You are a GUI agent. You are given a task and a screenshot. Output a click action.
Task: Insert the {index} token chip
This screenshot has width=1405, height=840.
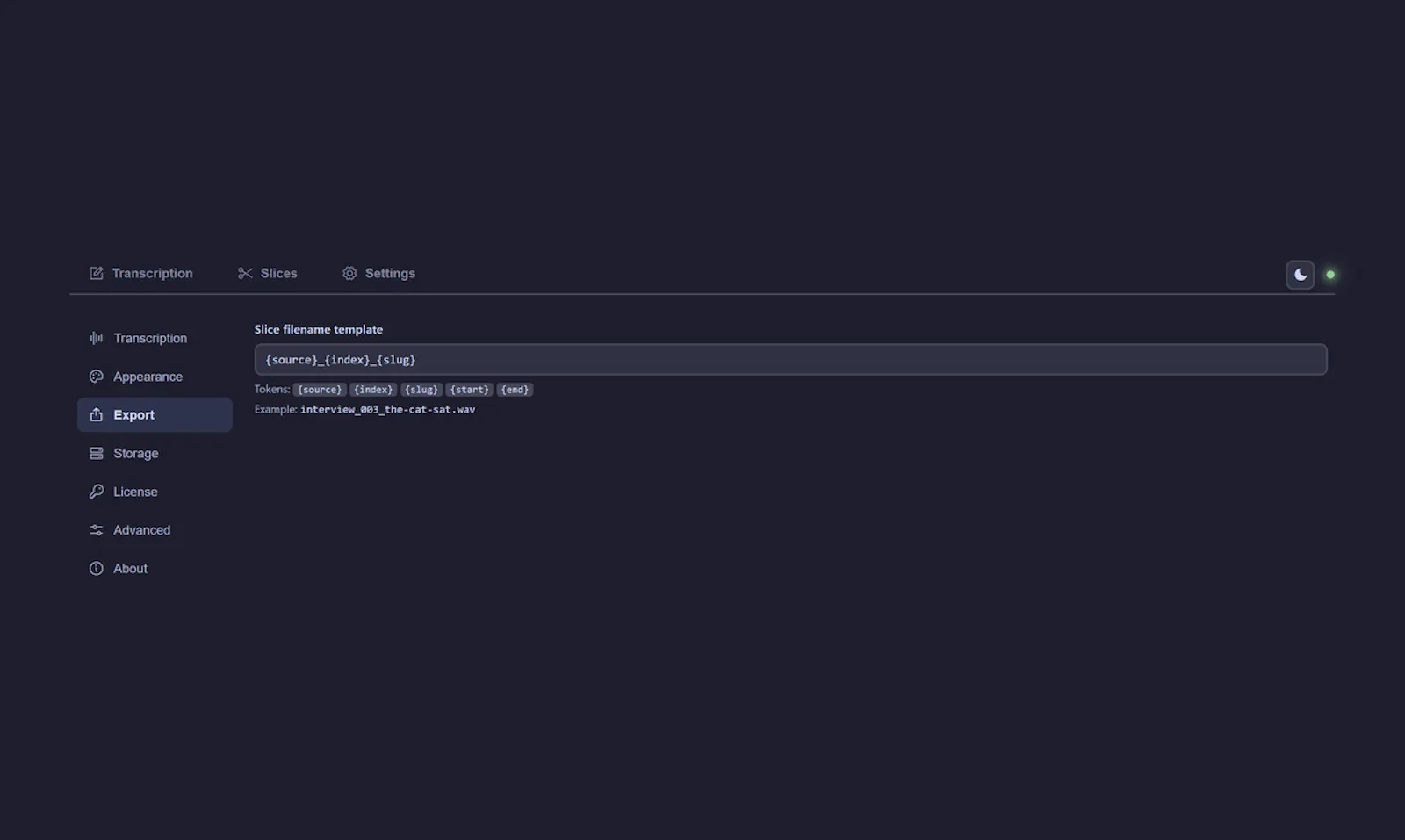[x=373, y=390]
